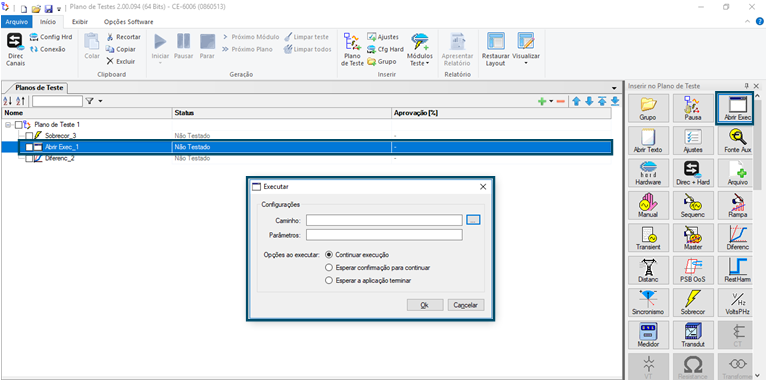This screenshot has width=768, height=381.
Task: Insert the Manual test module
Action: tap(648, 205)
